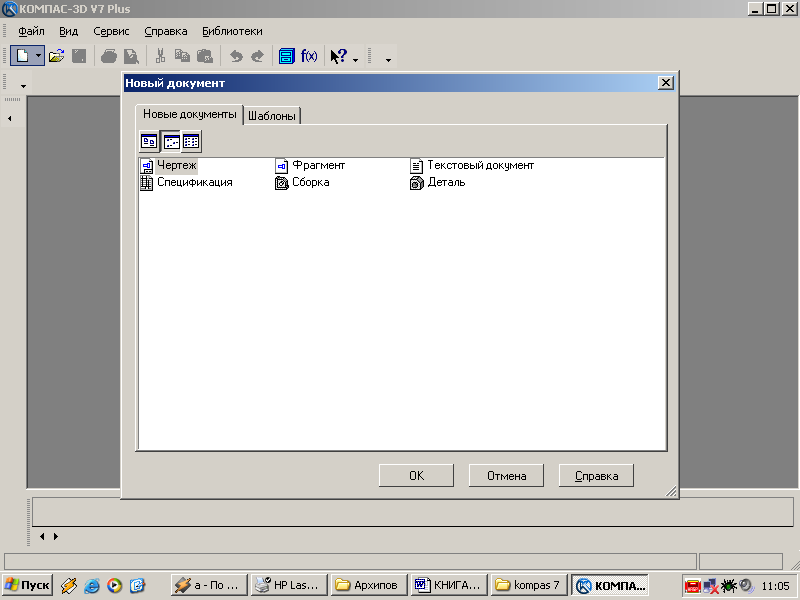The width and height of the screenshot is (800, 600).
Task: Open the Сервис menu
Action: (111, 31)
